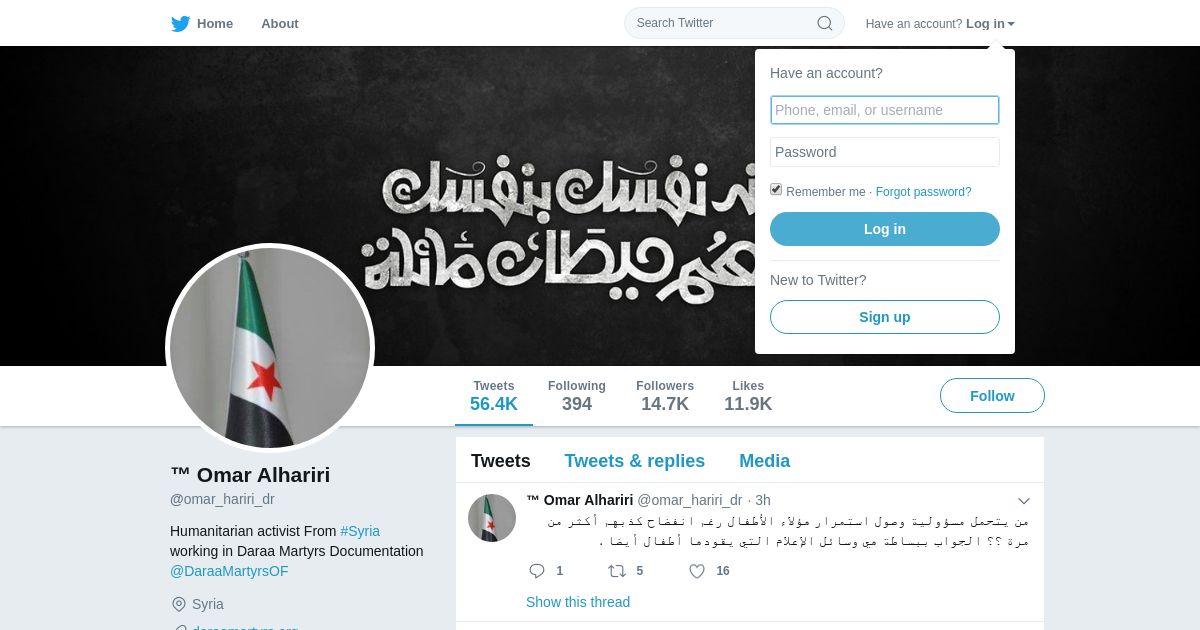Like the tweet with the heart icon
The image size is (1200, 630).
pyautogui.click(x=697, y=571)
